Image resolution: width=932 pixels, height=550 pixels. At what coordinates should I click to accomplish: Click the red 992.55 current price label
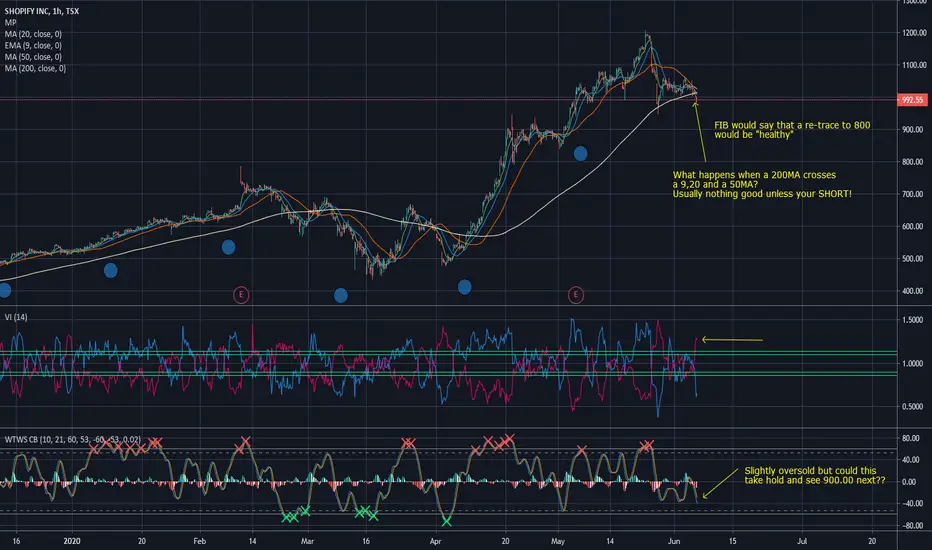912,100
